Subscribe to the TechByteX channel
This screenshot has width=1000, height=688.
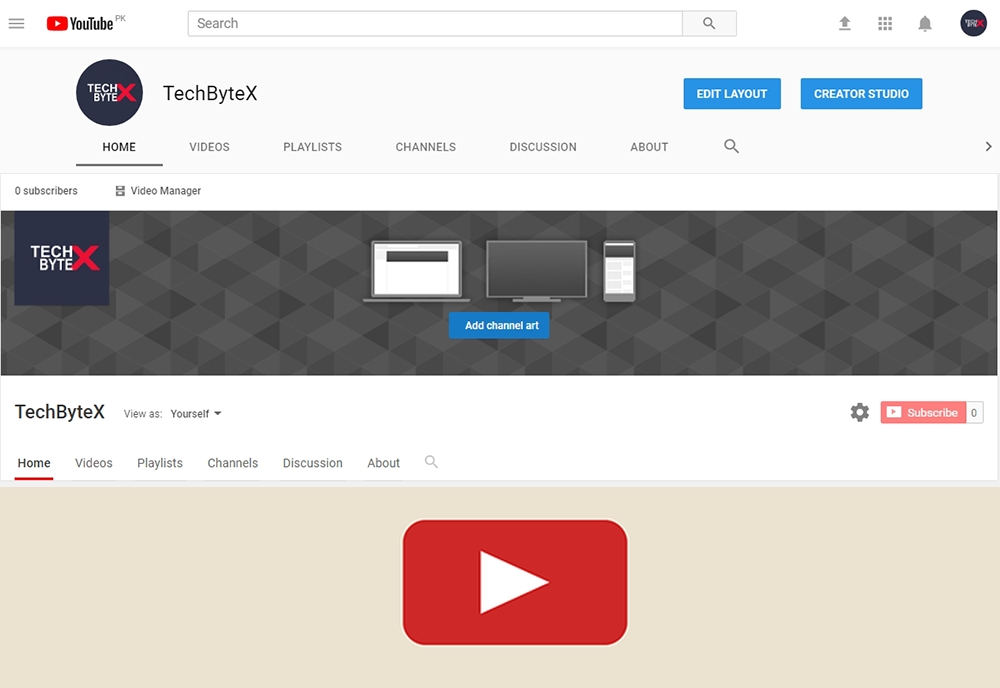click(x=921, y=412)
